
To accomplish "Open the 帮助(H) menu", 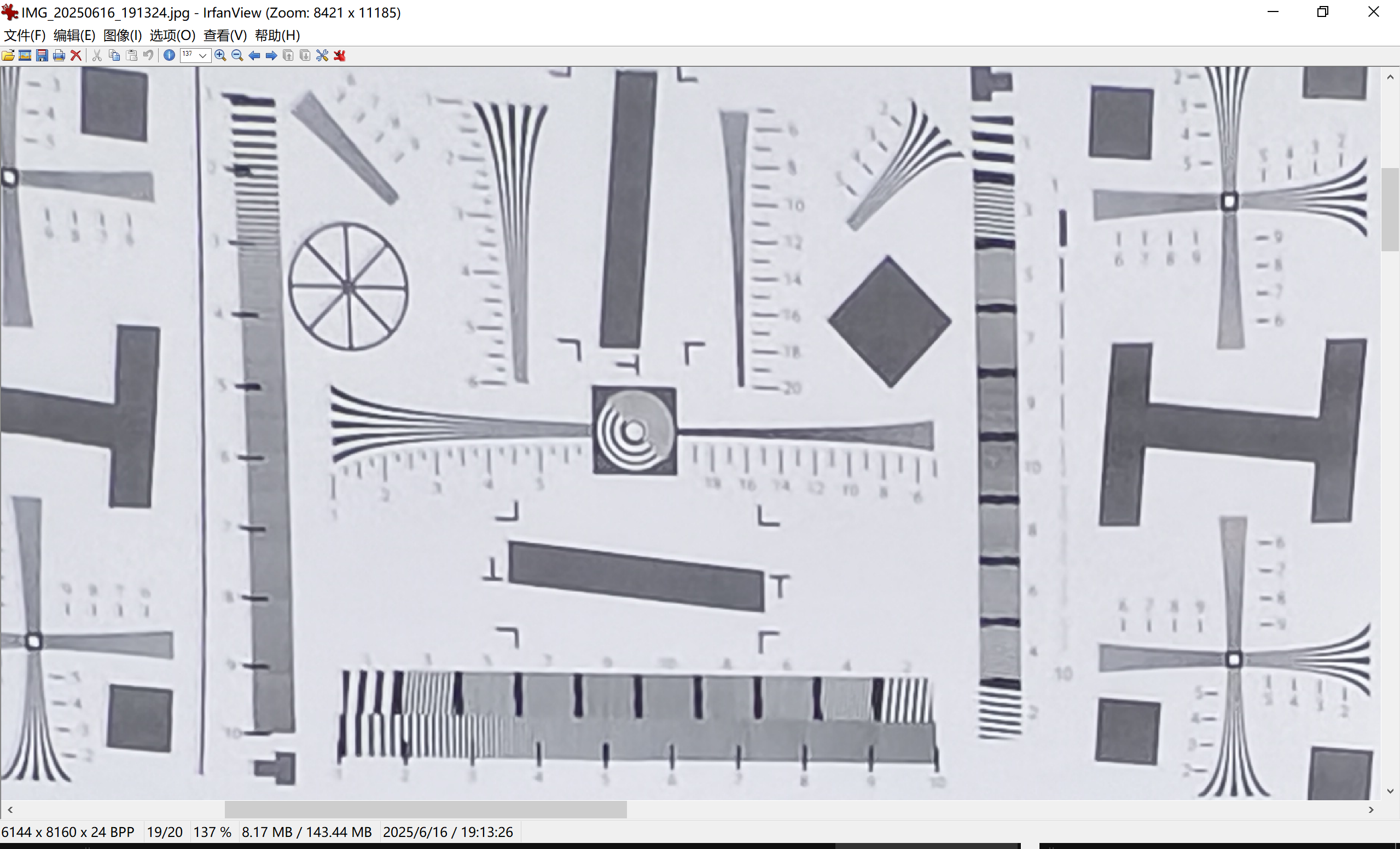I will [277, 35].
